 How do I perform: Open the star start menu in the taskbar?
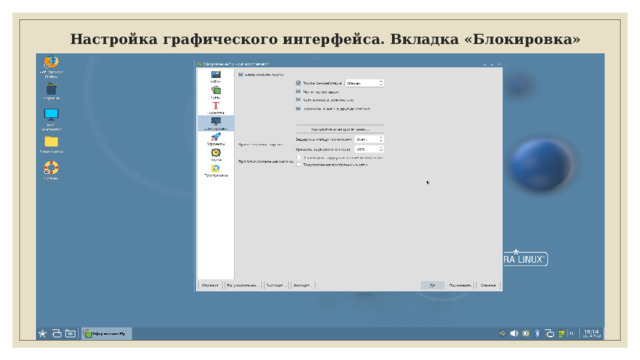pos(42,333)
